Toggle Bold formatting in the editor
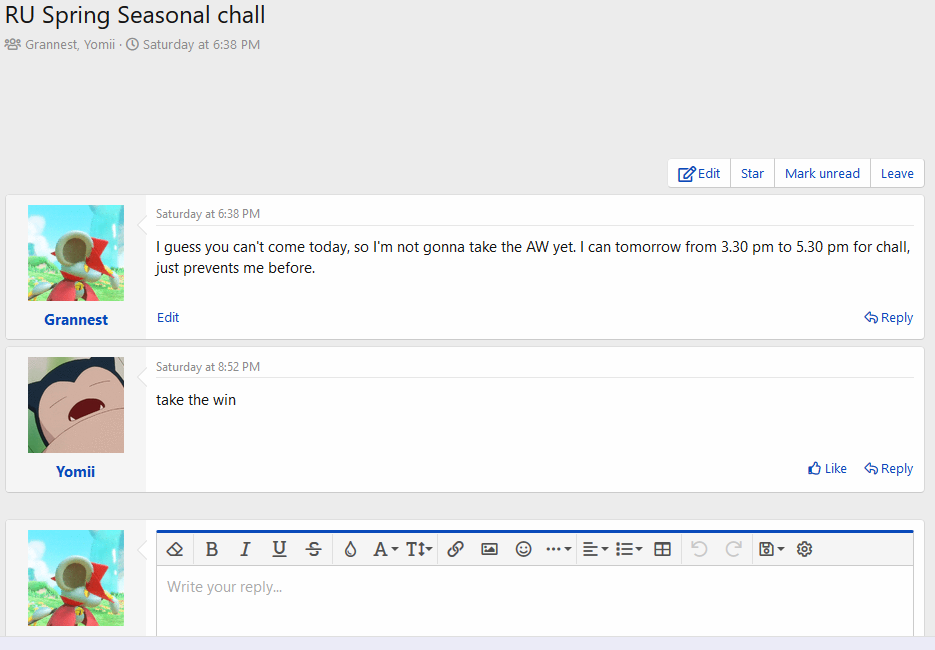935x650 pixels. coord(211,549)
